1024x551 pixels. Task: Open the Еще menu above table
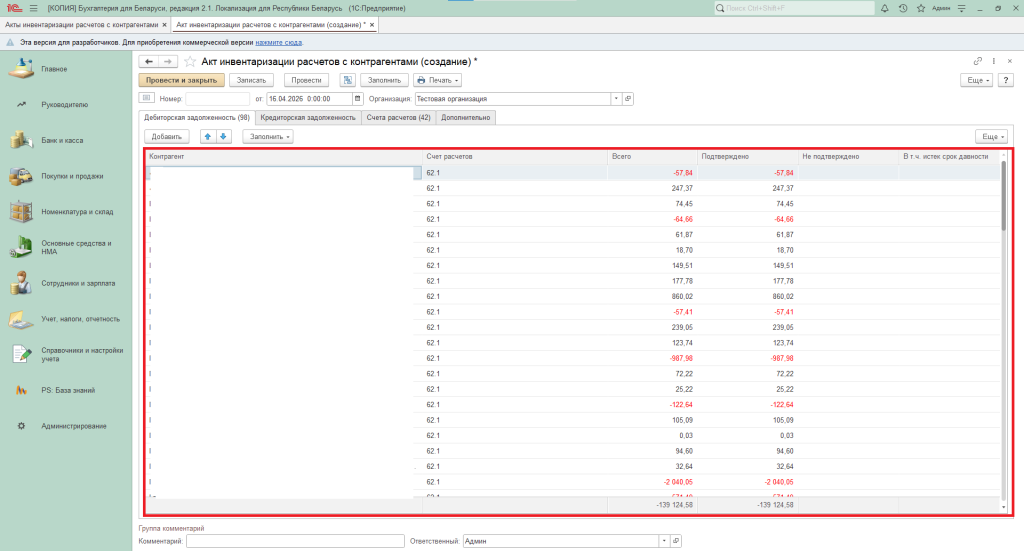990,136
